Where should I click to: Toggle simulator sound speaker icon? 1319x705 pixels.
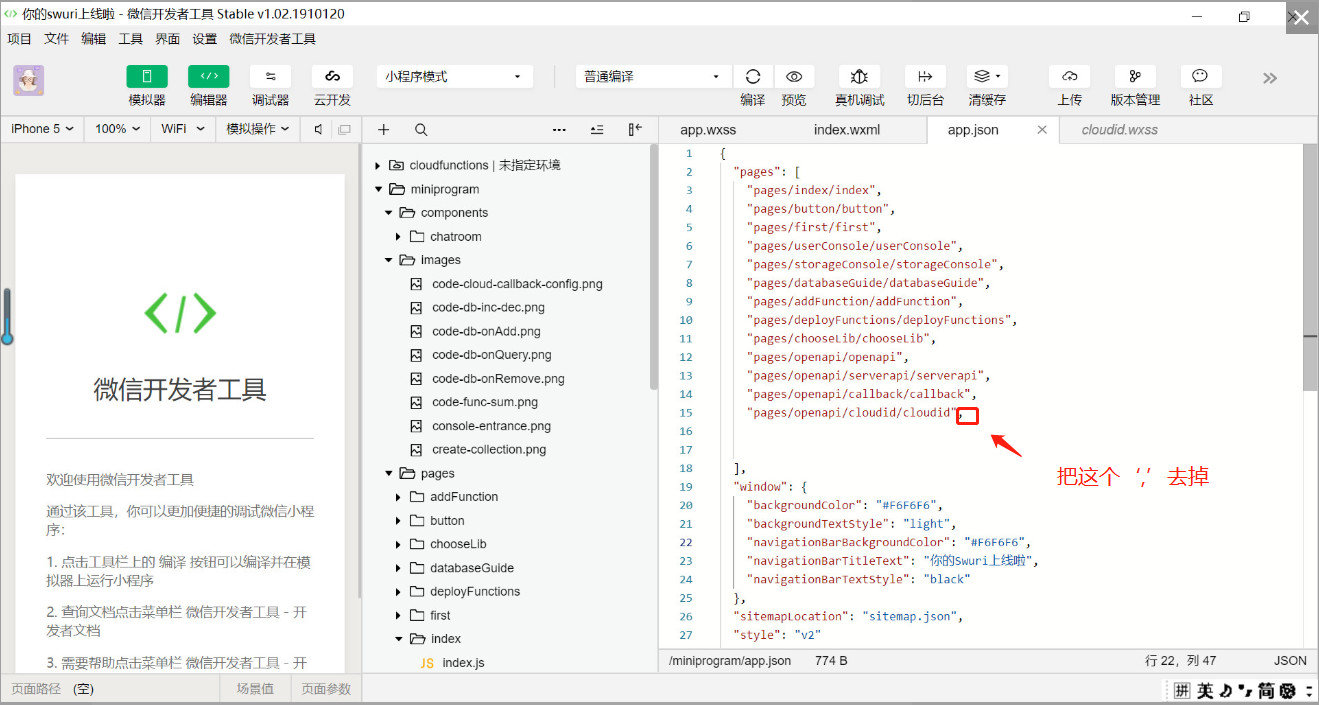[x=318, y=129]
